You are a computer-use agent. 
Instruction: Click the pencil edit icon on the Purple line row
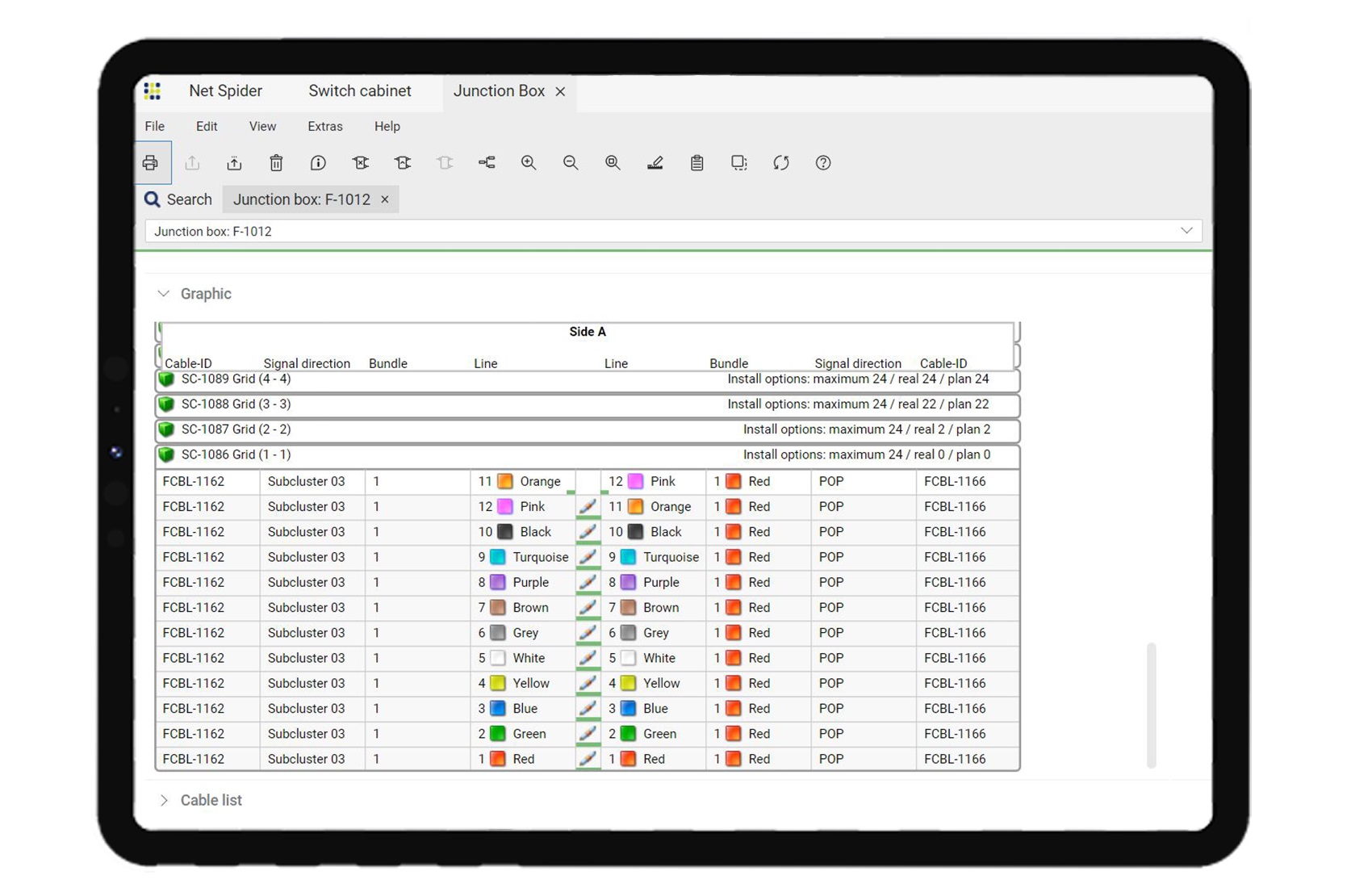587,582
